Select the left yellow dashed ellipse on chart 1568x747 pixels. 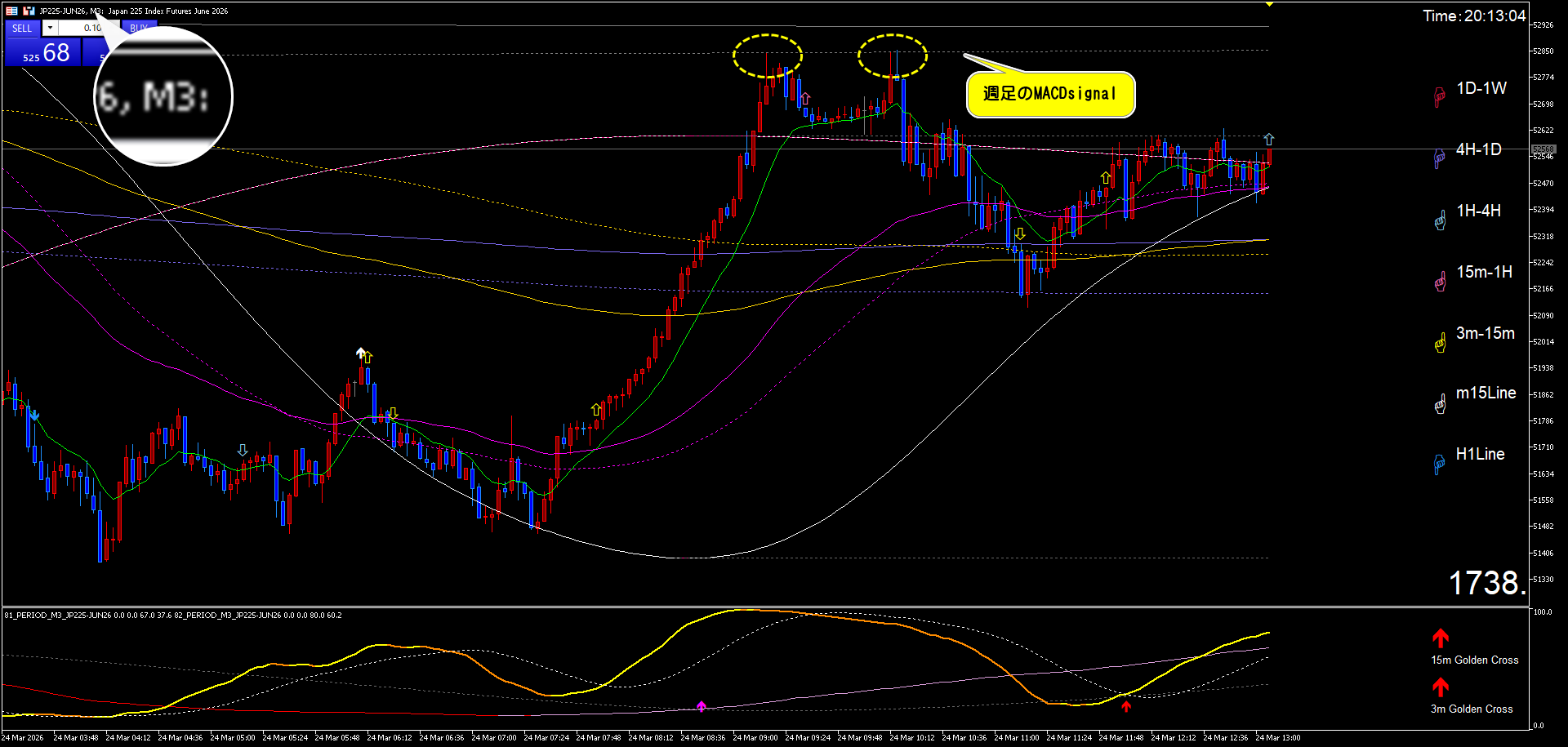click(768, 56)
